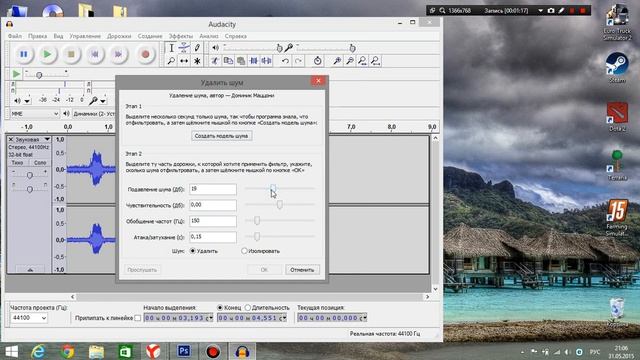Click the Обобщение частот input field
The image size is (640, 360).
point(213,221)
